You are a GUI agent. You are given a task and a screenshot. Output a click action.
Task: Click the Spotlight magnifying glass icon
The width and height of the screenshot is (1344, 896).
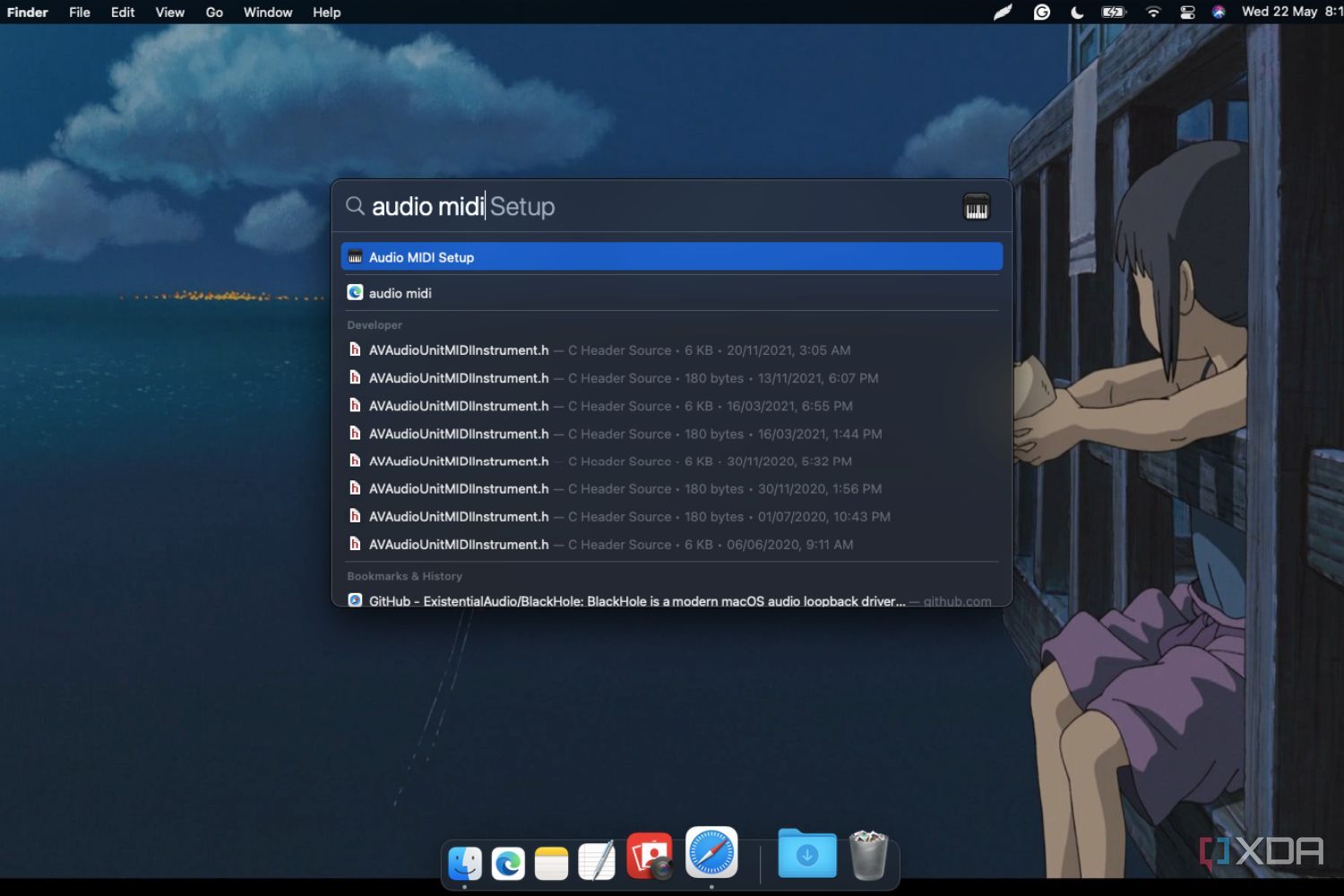(355, 206)
